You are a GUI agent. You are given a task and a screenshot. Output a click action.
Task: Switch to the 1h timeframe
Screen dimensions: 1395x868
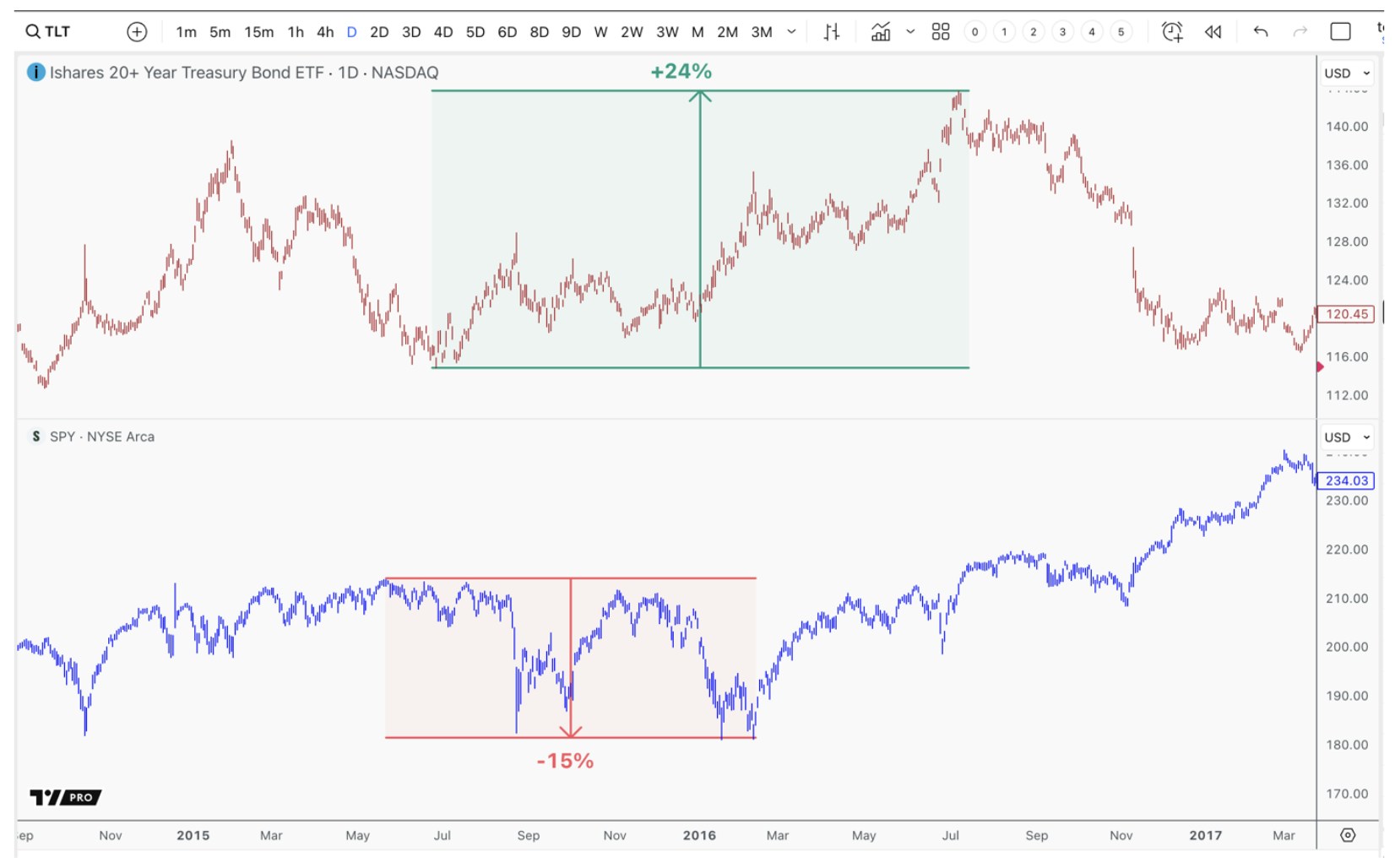pyautogui.click(x=295, y=31)
